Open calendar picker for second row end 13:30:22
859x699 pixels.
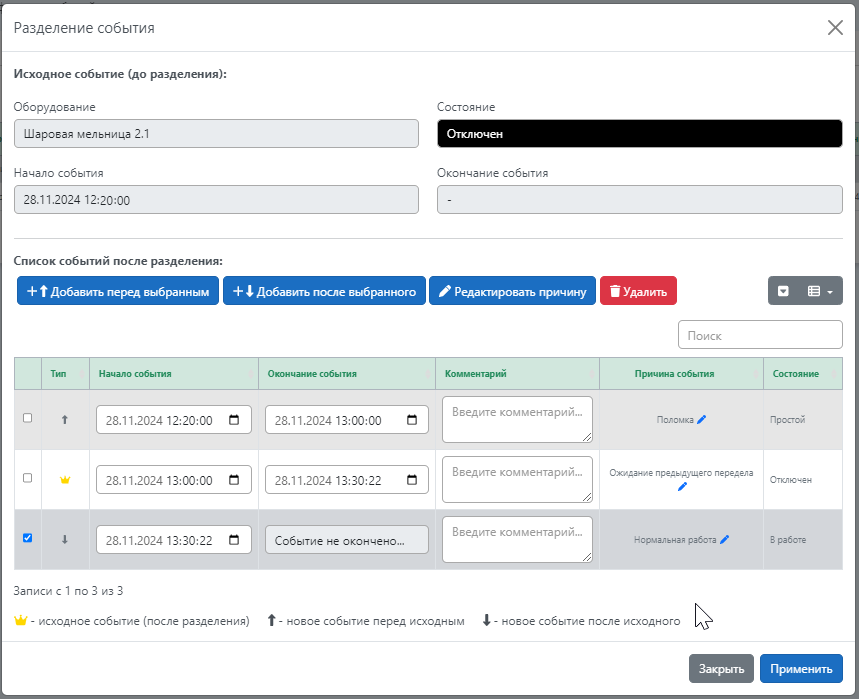411,480
